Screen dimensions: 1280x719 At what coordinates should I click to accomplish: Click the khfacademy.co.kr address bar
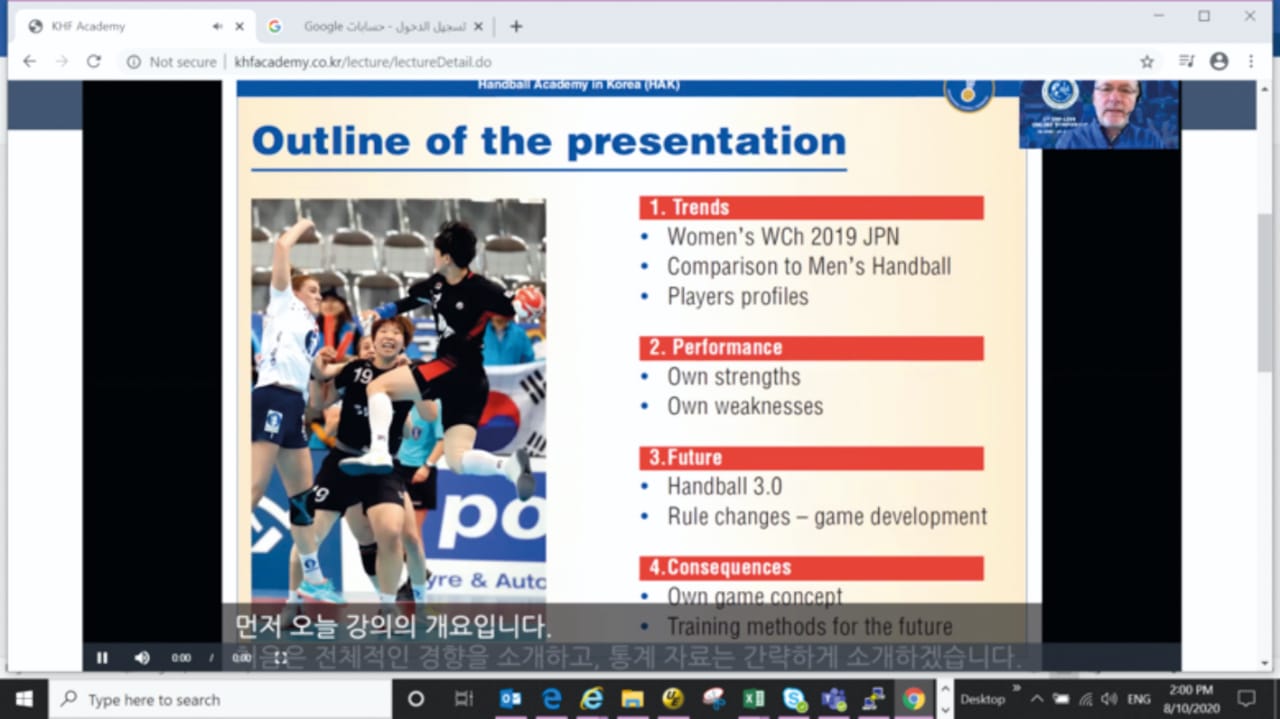[x=363, y=62]
